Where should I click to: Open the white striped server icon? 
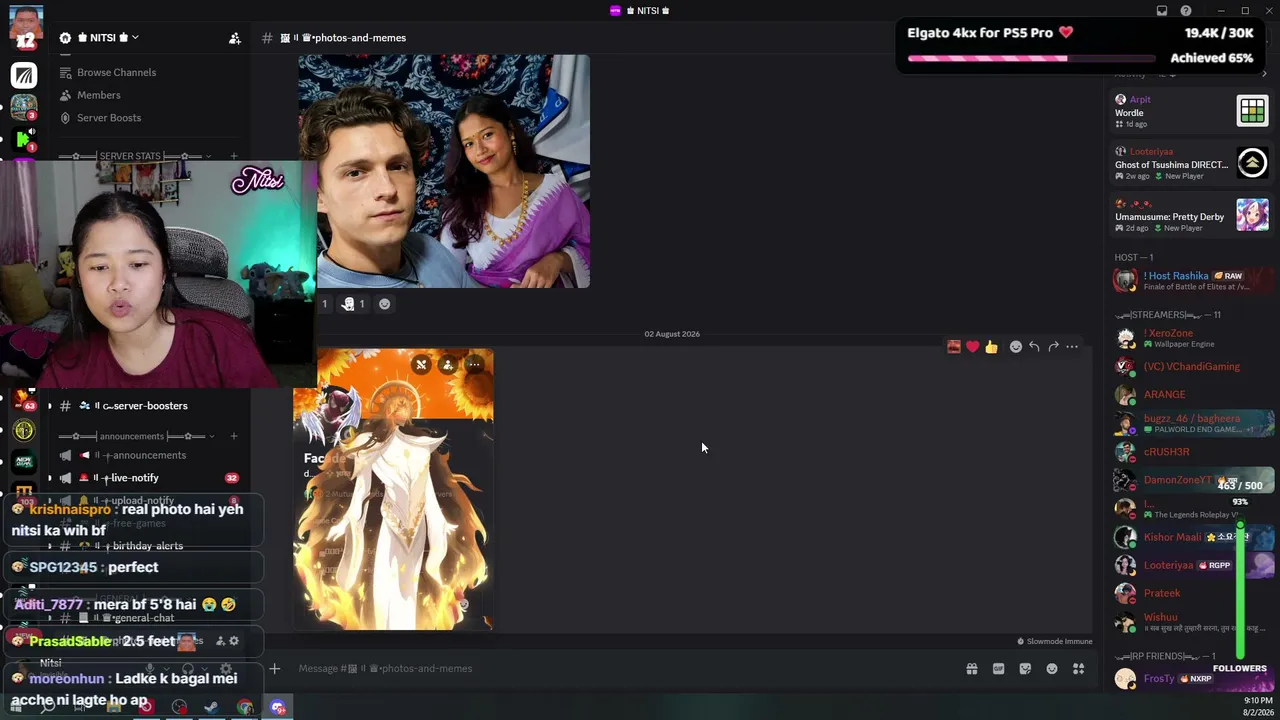24,75
